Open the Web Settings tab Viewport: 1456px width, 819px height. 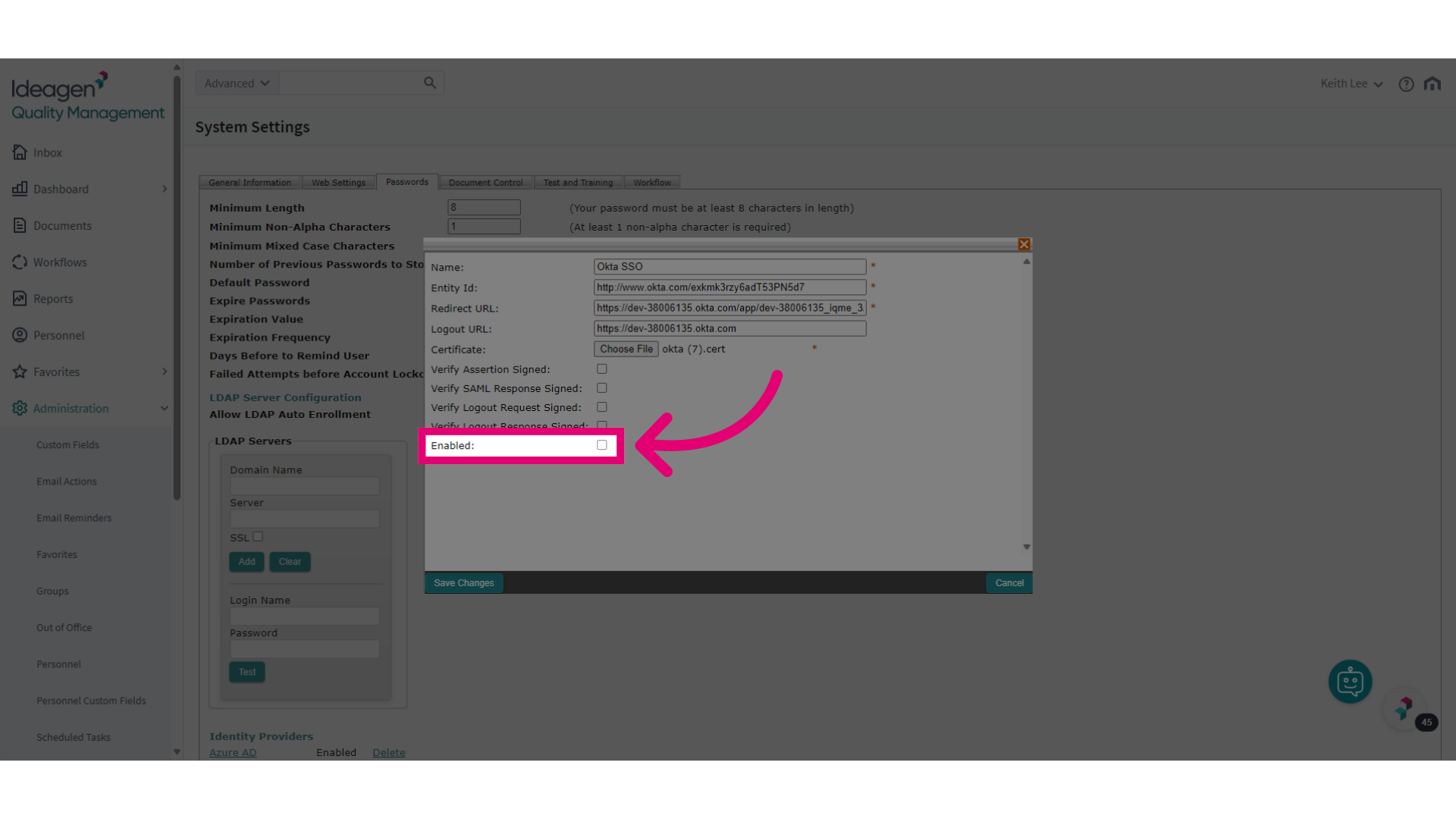click(338, 183)
